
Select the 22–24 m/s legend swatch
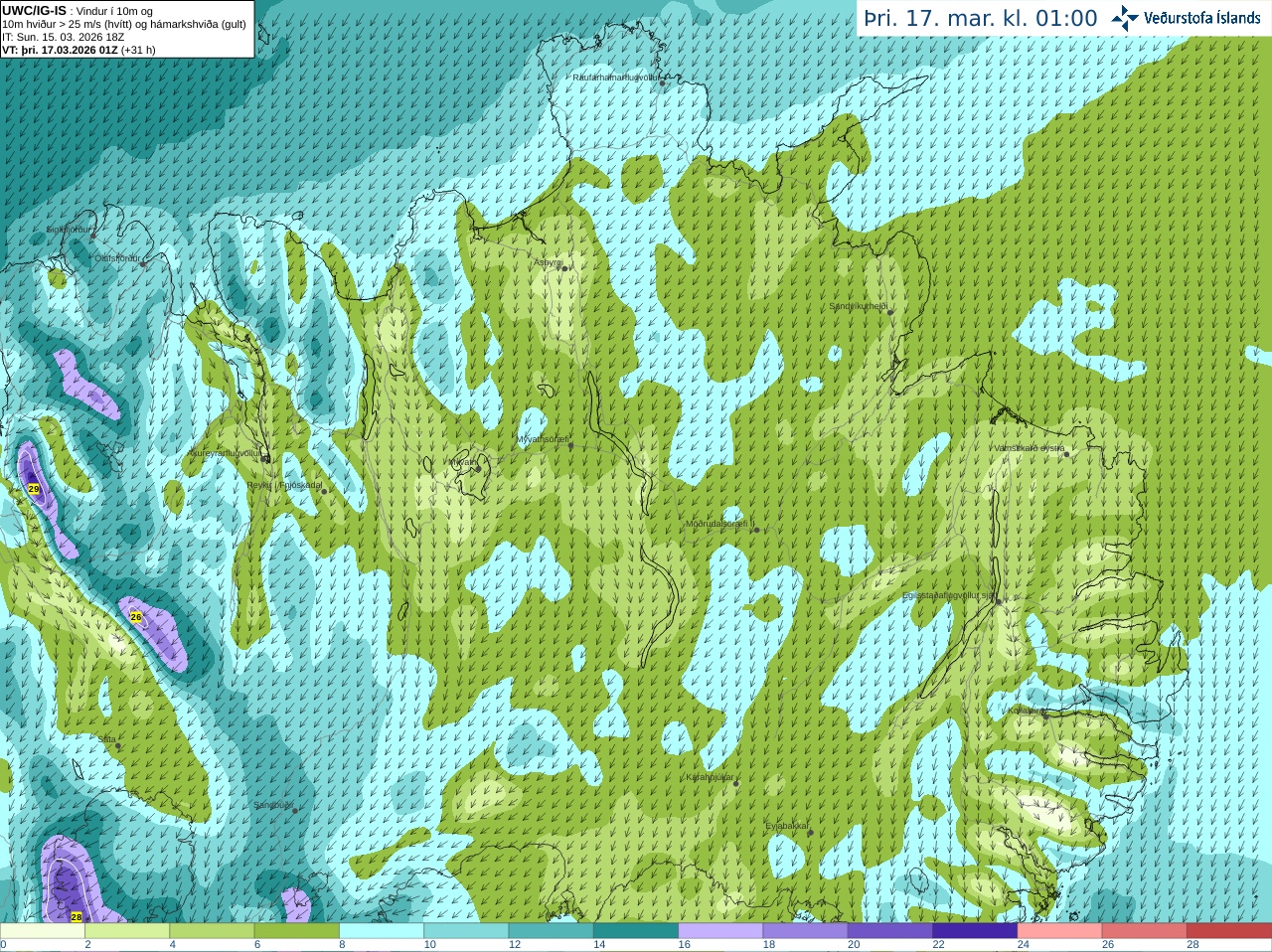[x=975, y=931]
